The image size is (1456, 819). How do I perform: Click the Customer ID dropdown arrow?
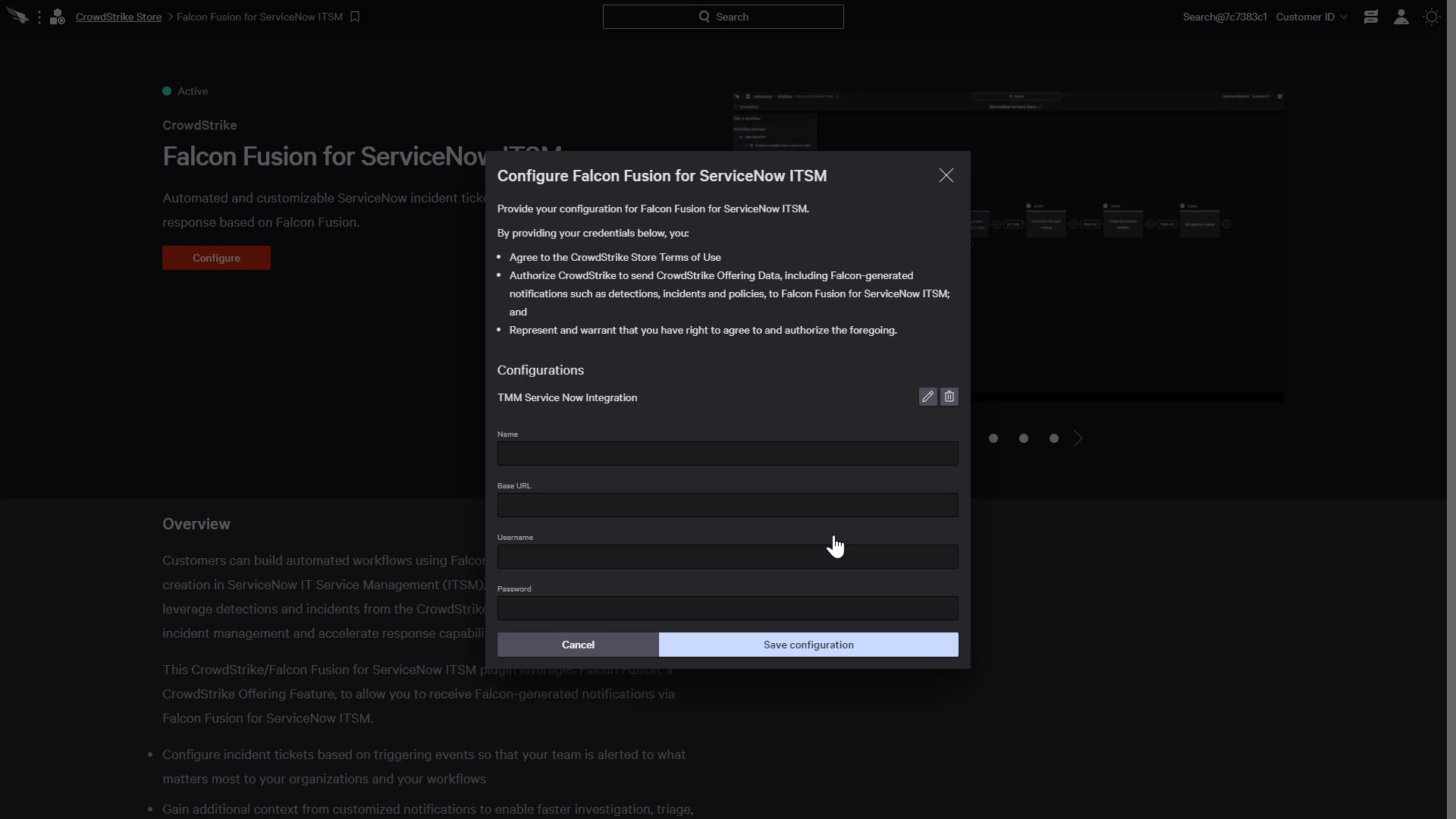[1343, 16]
